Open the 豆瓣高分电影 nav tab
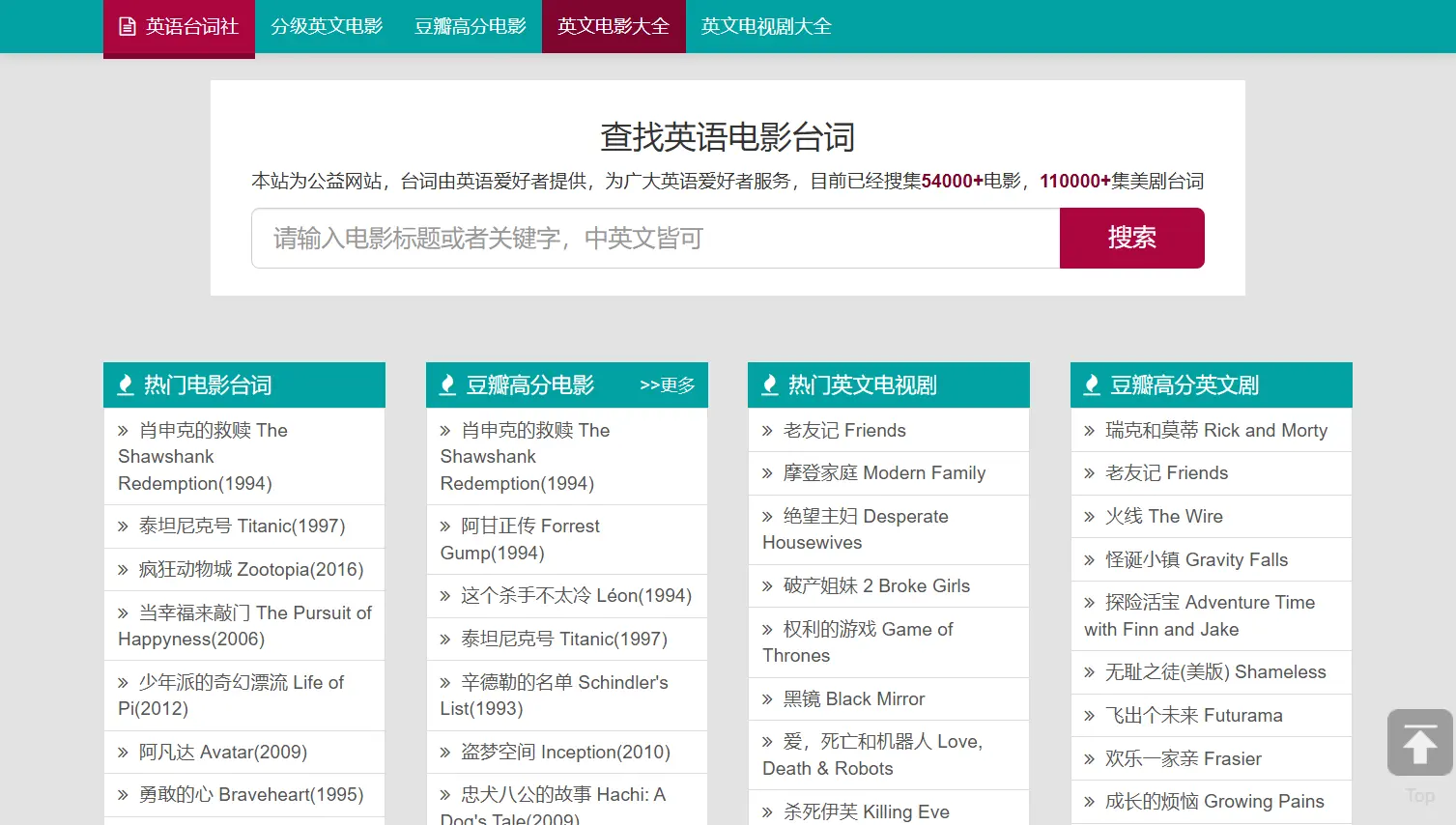The width and height of the screenshot is (1456, 825). point(471,26)
